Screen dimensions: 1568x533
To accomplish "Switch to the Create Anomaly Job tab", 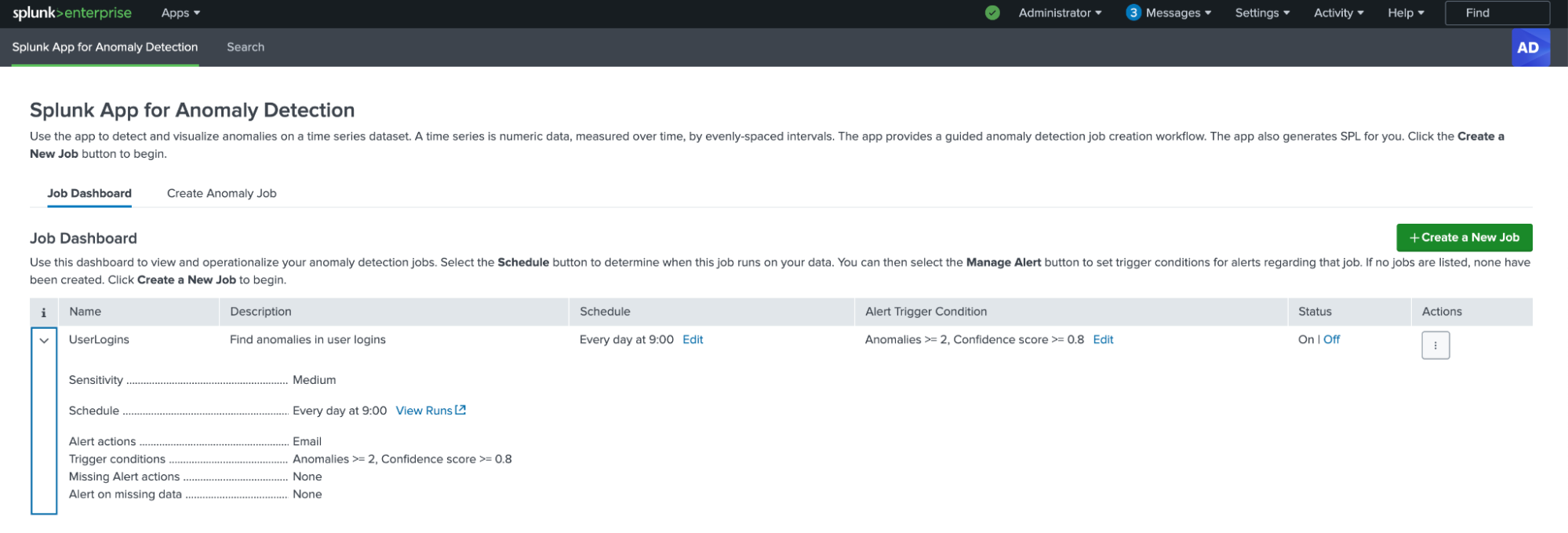I will (221, 194).
